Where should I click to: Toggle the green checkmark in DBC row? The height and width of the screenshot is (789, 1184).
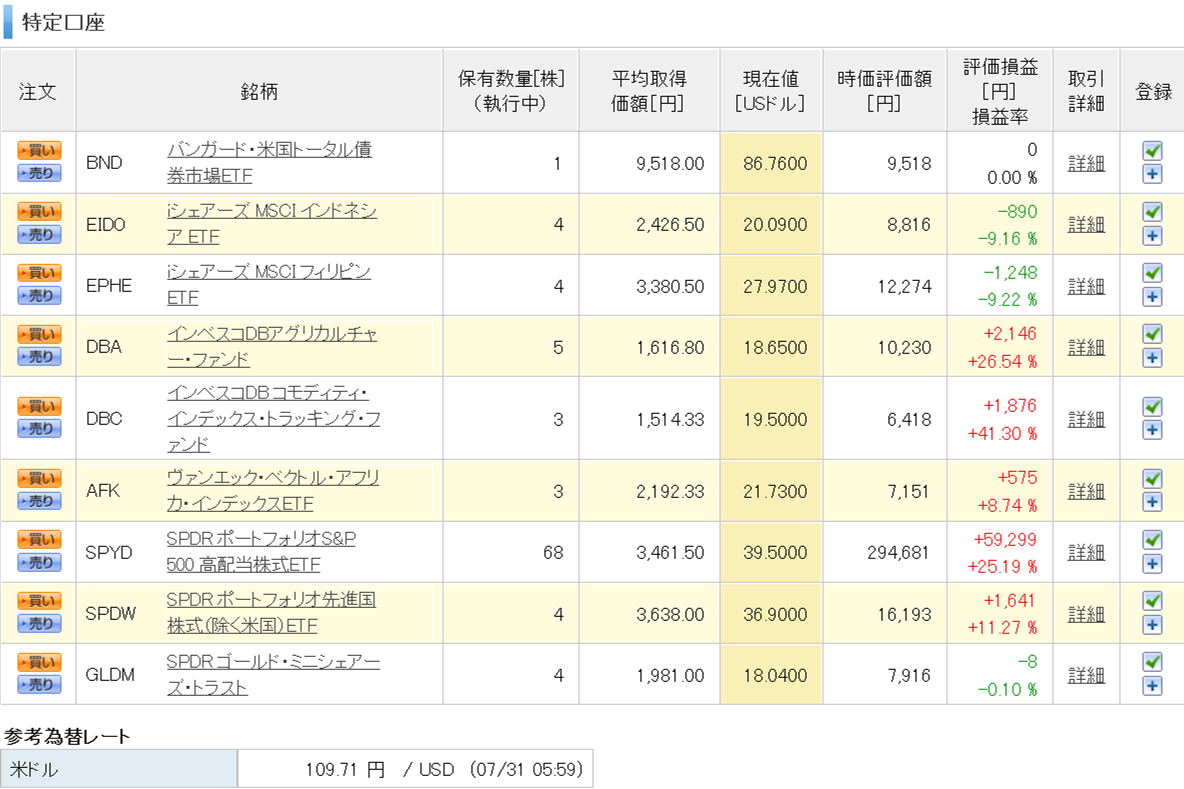[x=1152, y=406]
